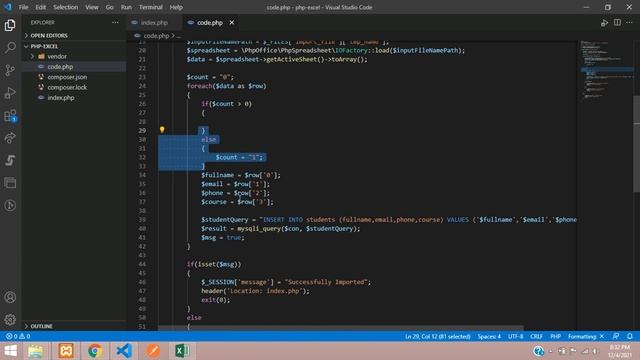This screenshot has height=360, width=640.
Task: Click the lightbulb code action icon
Action: pyautogui.click(x=162, y=130)
